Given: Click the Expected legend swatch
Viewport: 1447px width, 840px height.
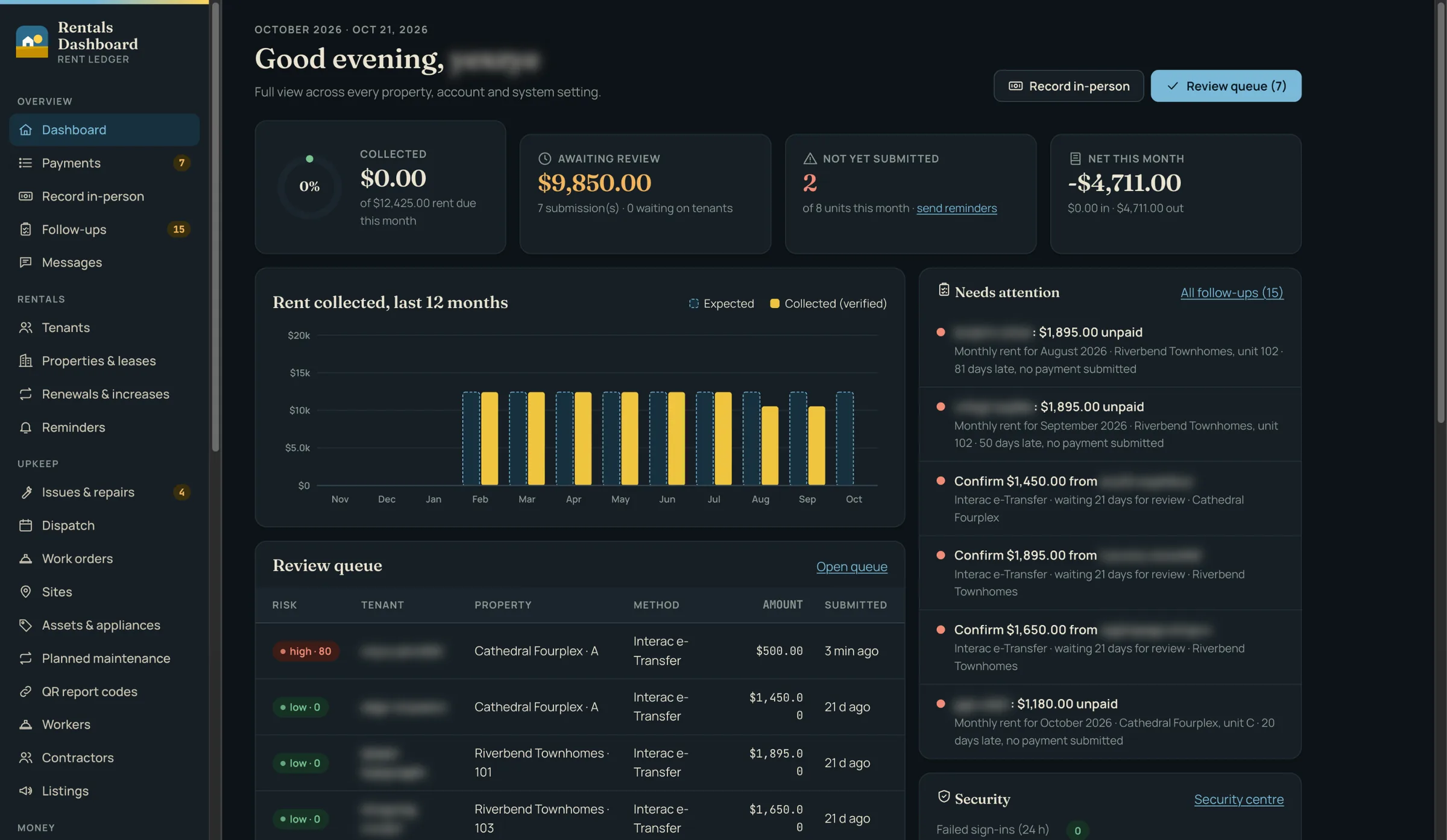Looking at the screenshot, I should coord(694,304).
